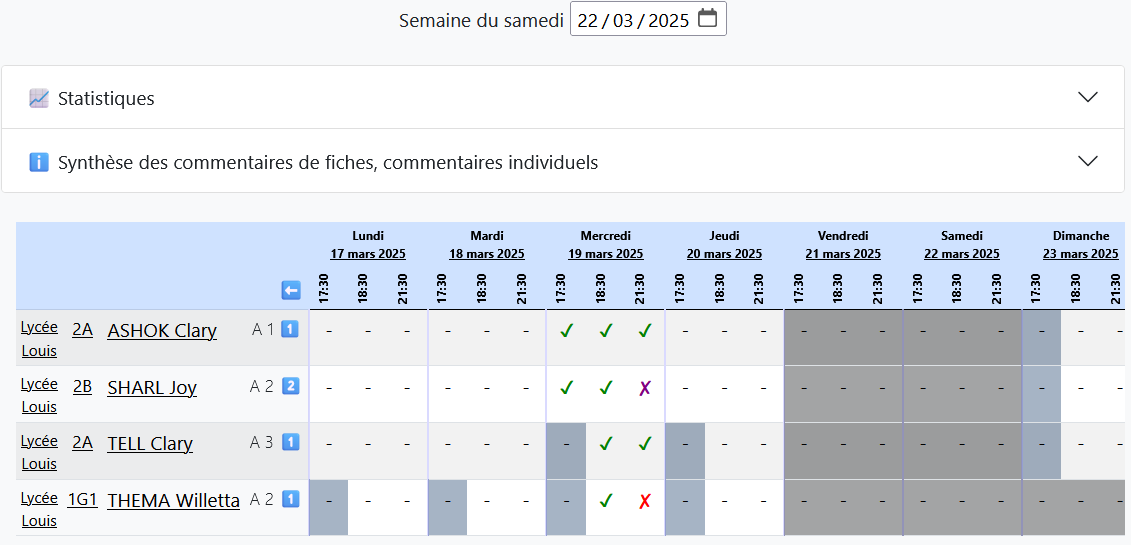Click the blue badge next to ASHOK Clary
This screenshot has height=545, width=1131.
point(290,329)
